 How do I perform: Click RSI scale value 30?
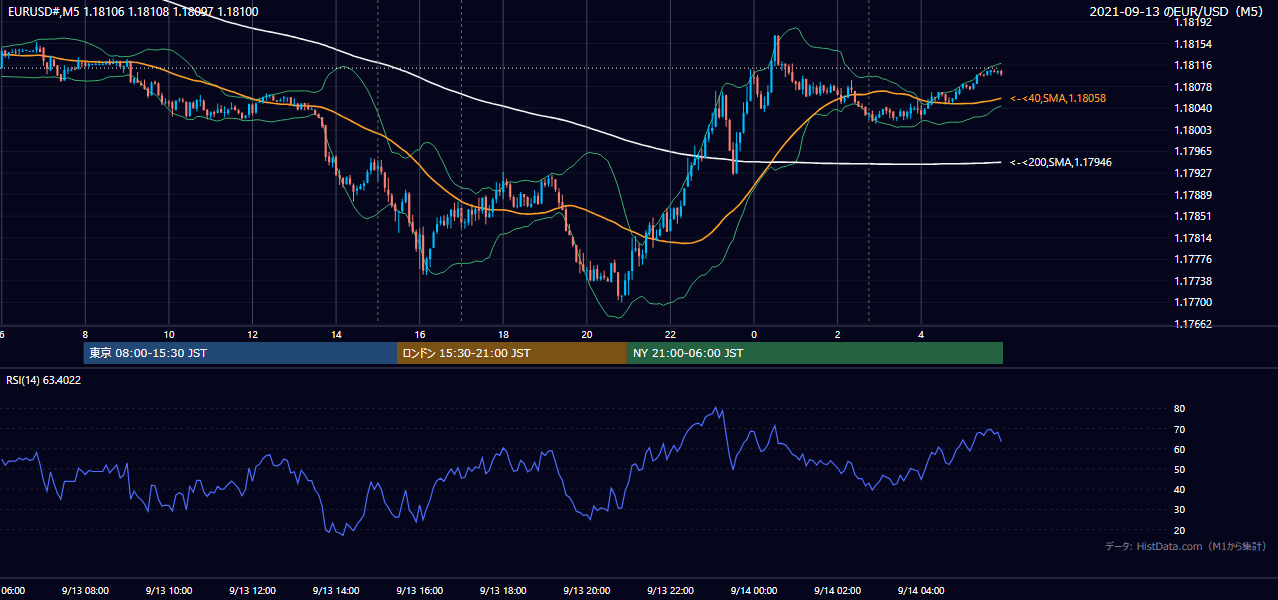tap(1179, 510)
